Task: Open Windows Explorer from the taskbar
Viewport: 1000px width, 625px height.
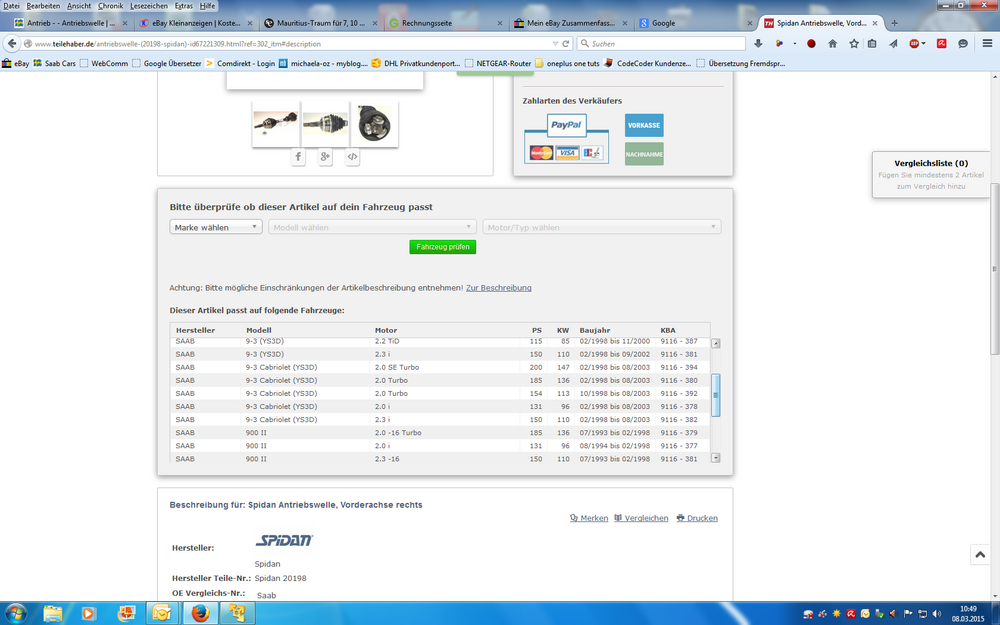Action: [53, 614]
